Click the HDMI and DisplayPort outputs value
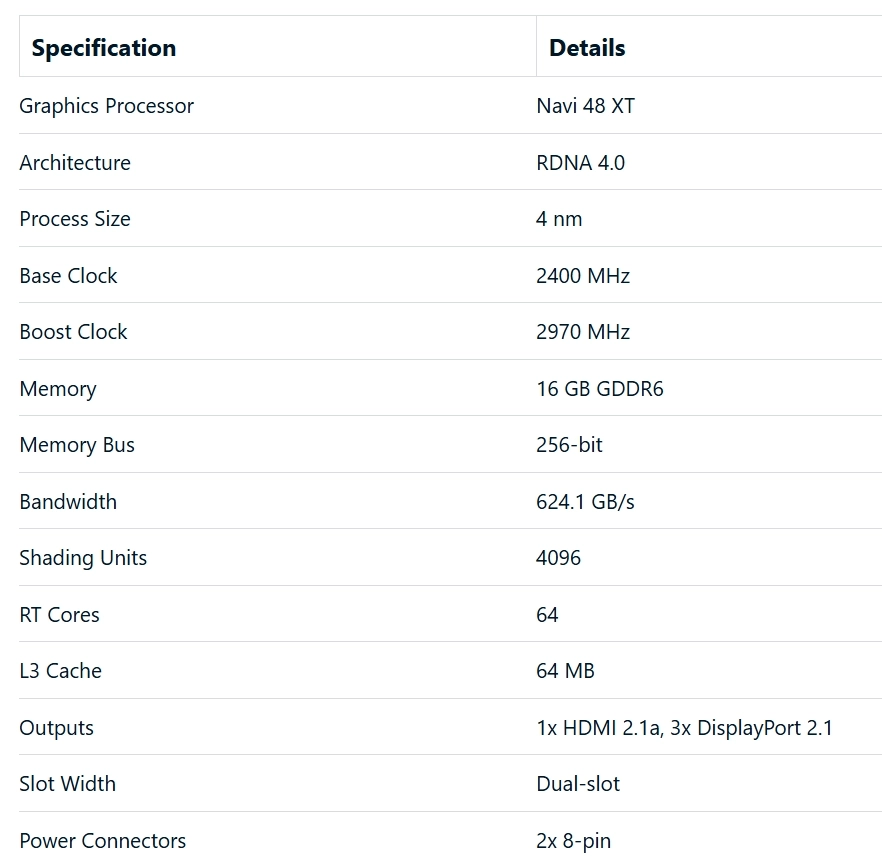 (x=684, y=728)
